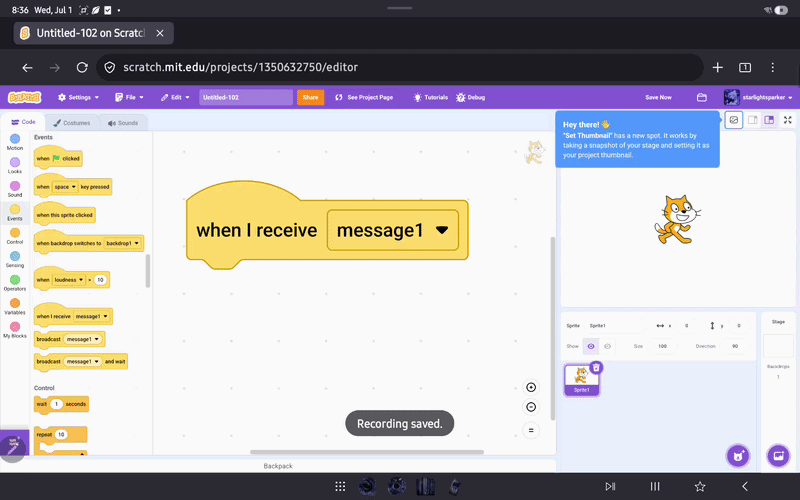800x500 pixels.
Task: Open the My Blocks category
Action: pyautogui.click(x=15, y=330)
